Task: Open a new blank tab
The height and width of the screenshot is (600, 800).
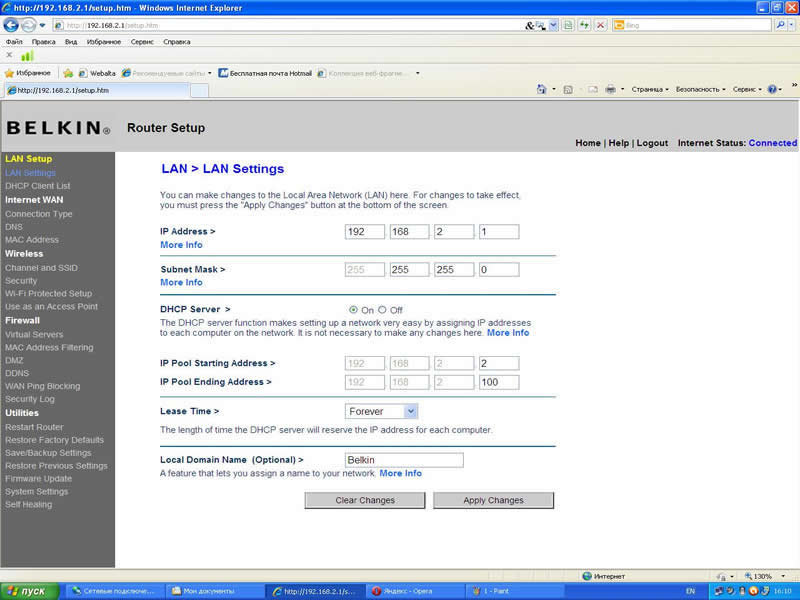Action: [199, 91]
